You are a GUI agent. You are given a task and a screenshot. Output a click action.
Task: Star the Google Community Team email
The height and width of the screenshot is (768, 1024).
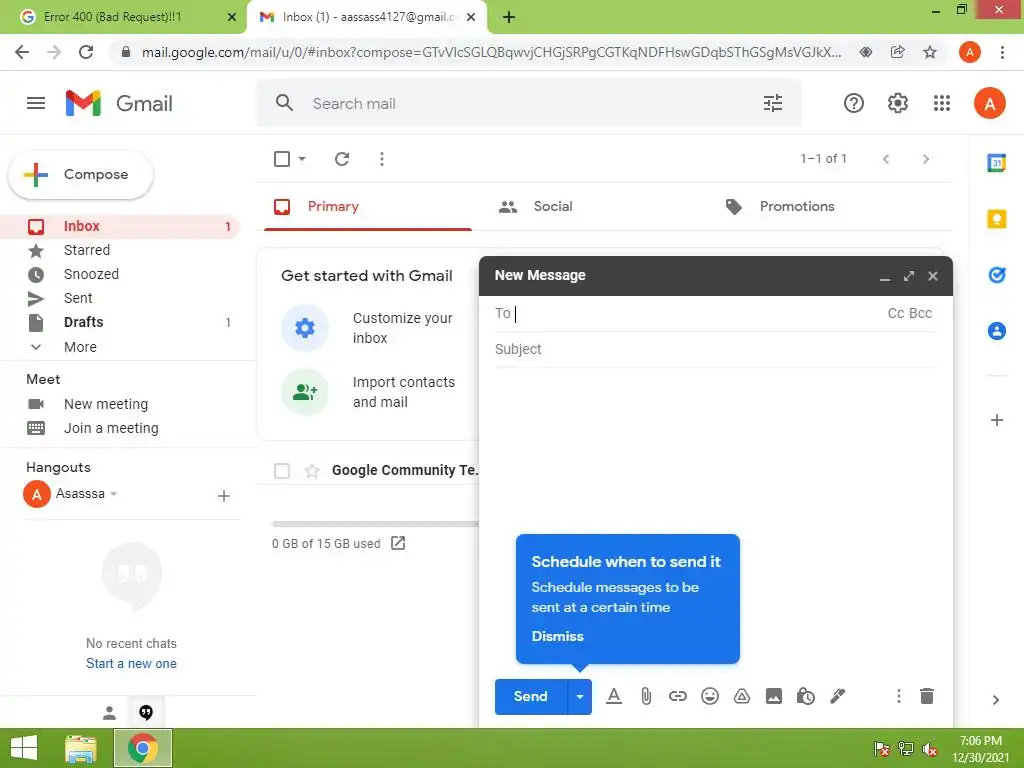[312, 471]
